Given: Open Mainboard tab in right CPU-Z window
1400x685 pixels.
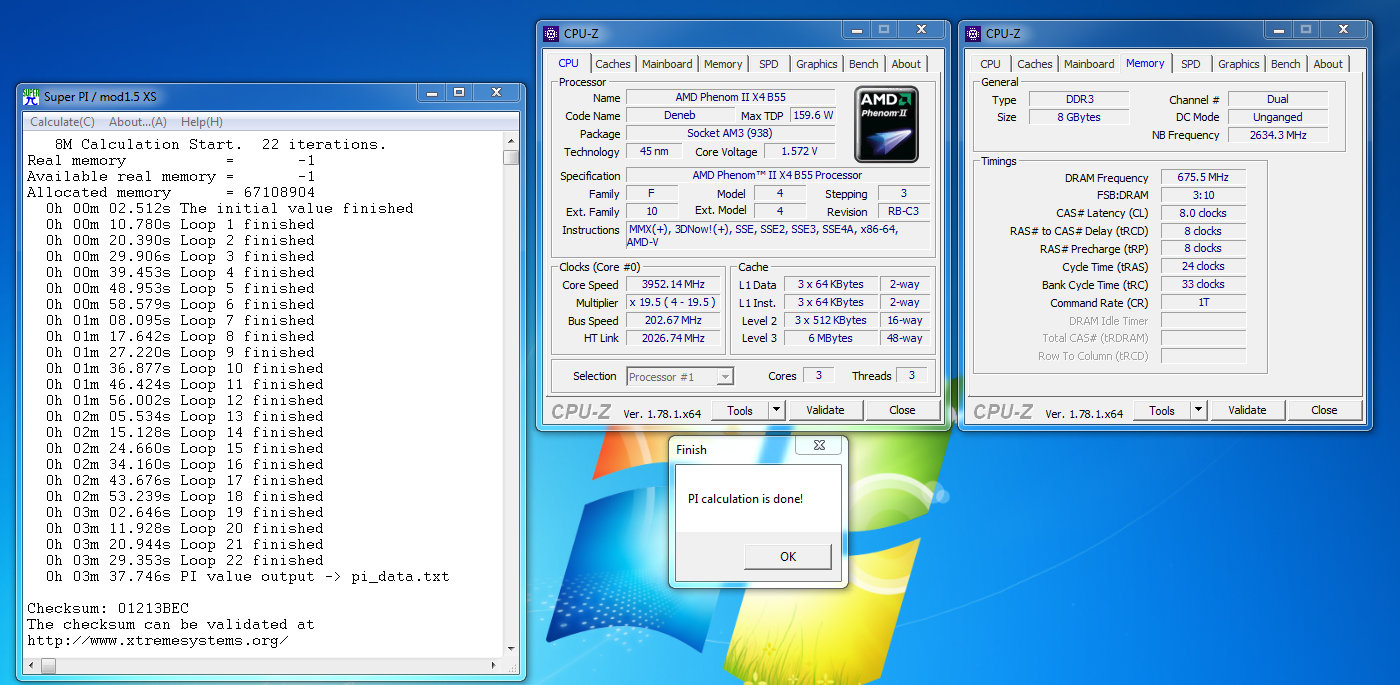Looking at the screenshot, I should point(1089,64).
